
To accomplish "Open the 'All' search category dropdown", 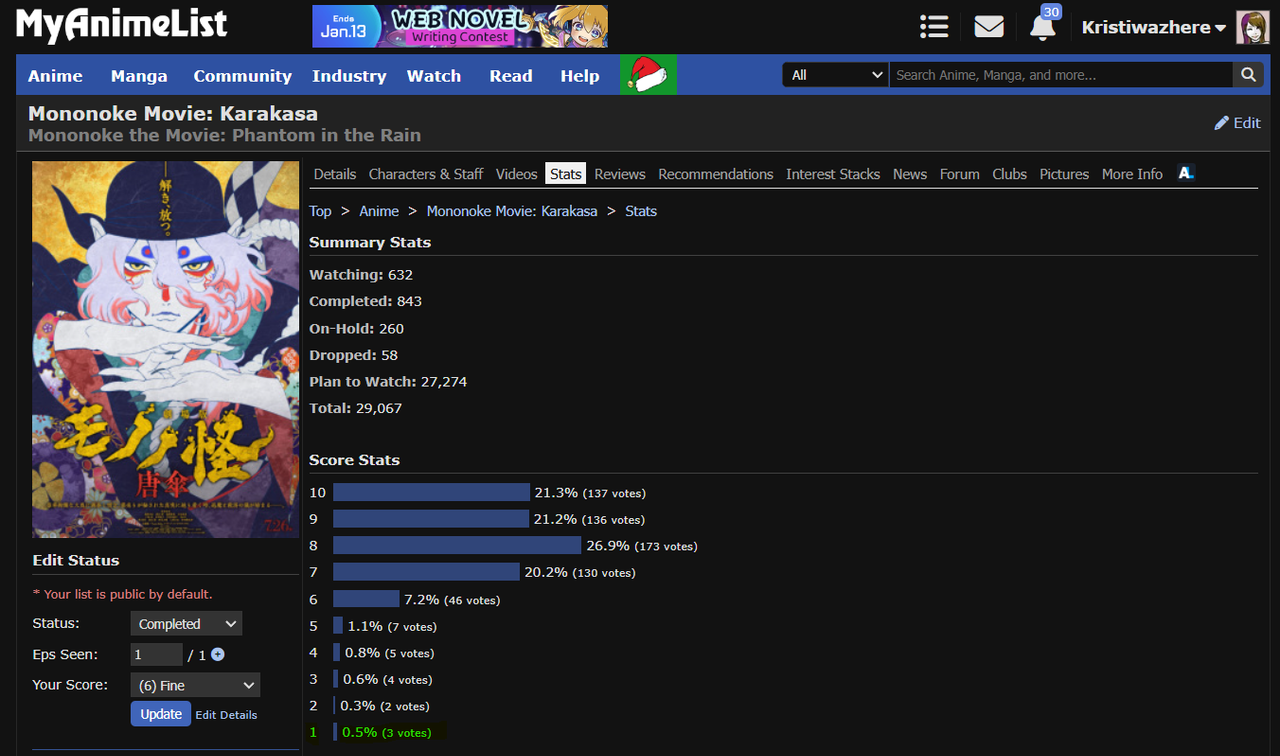I will (x=836, y=75).
